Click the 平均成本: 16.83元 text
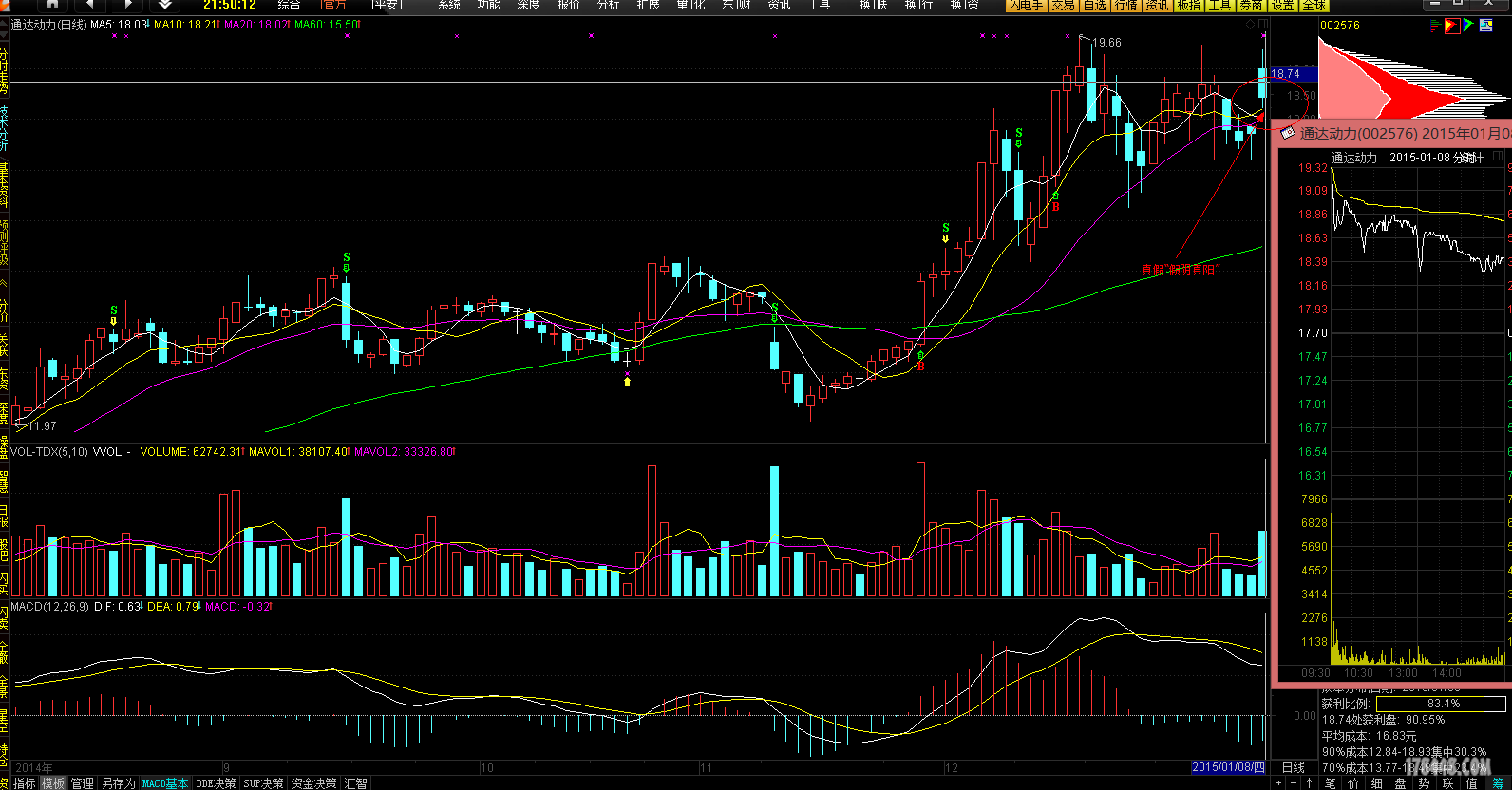 [1369, 736]
